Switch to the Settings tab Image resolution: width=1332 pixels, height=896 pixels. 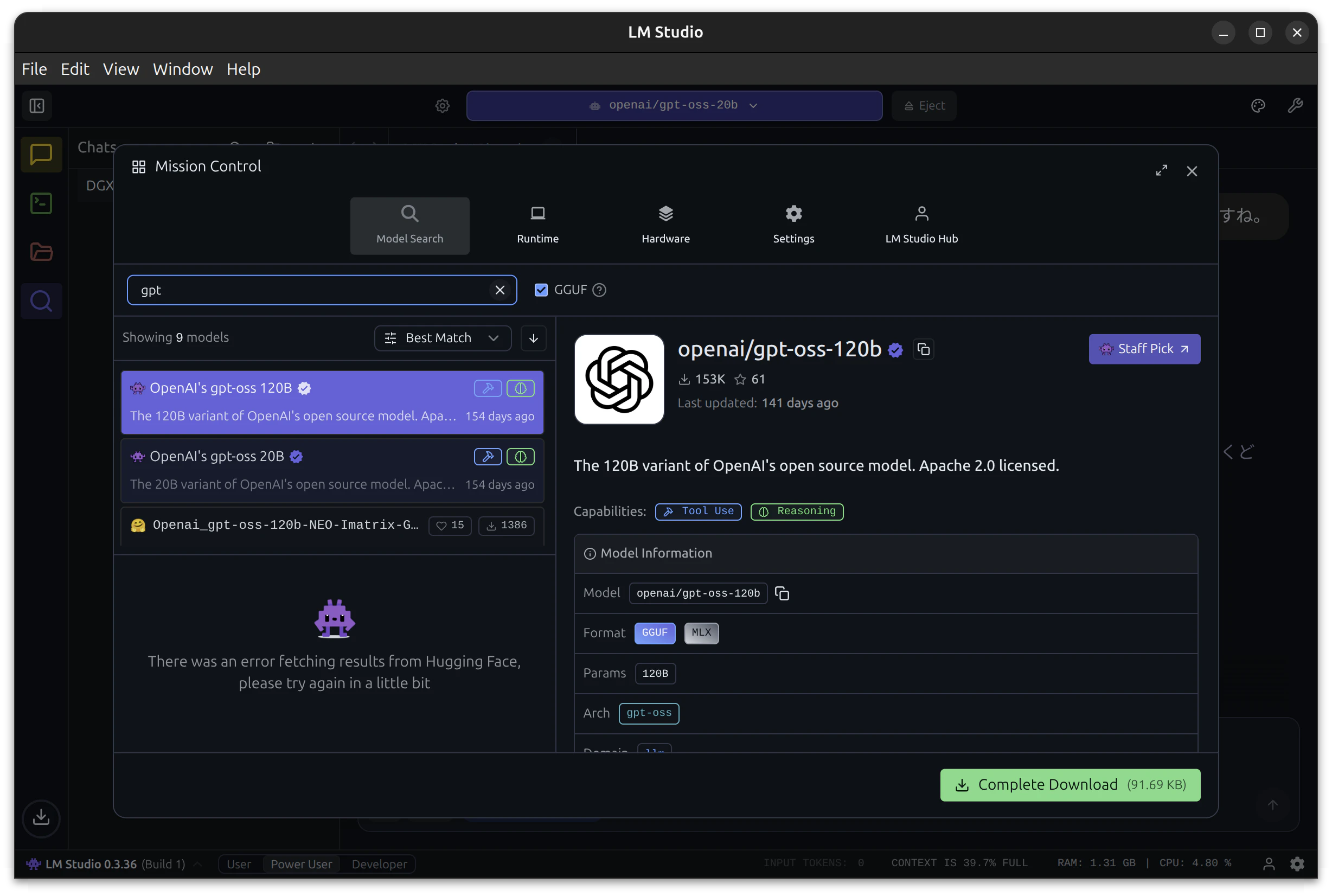(x=793, y=226)
